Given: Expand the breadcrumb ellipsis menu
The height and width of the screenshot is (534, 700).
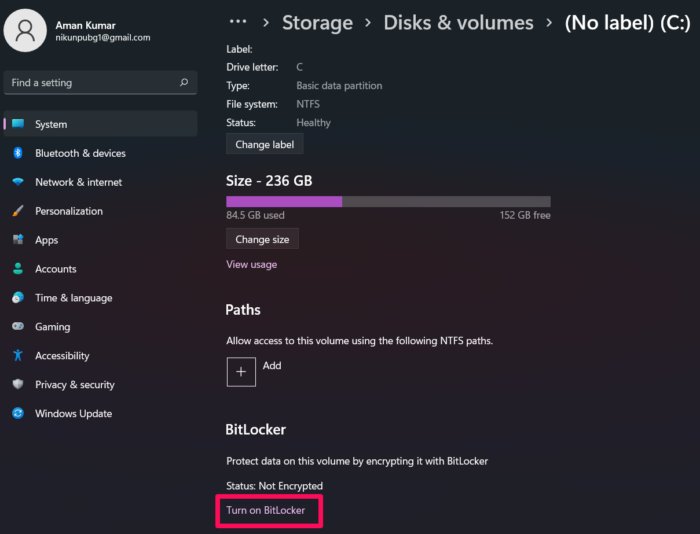Looking at the screenshot, I should [x=237, y=22].
